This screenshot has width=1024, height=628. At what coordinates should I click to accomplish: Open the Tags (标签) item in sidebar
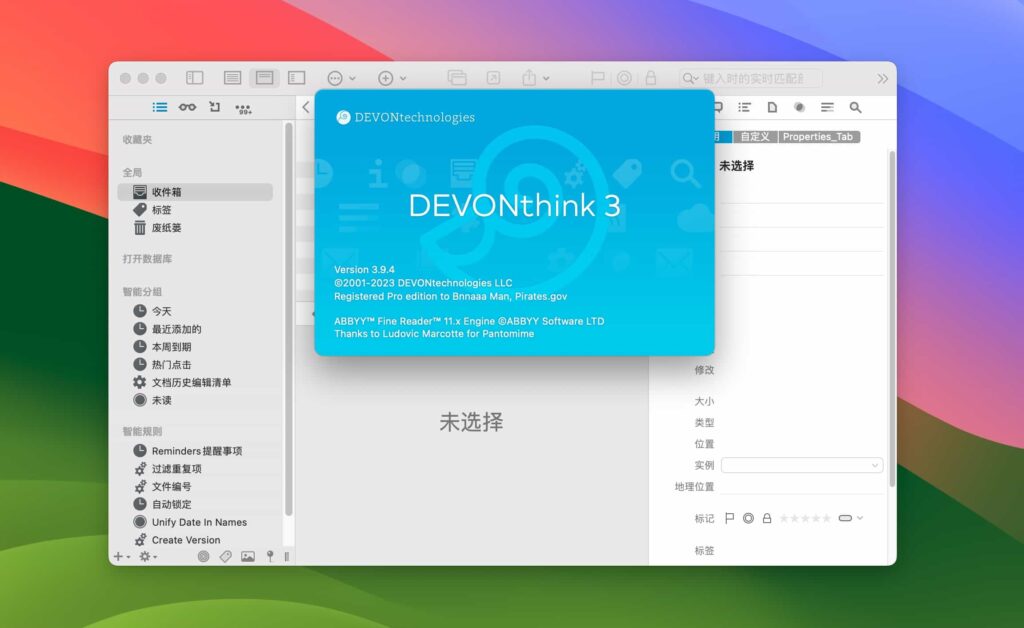click(x=160, y=209)
